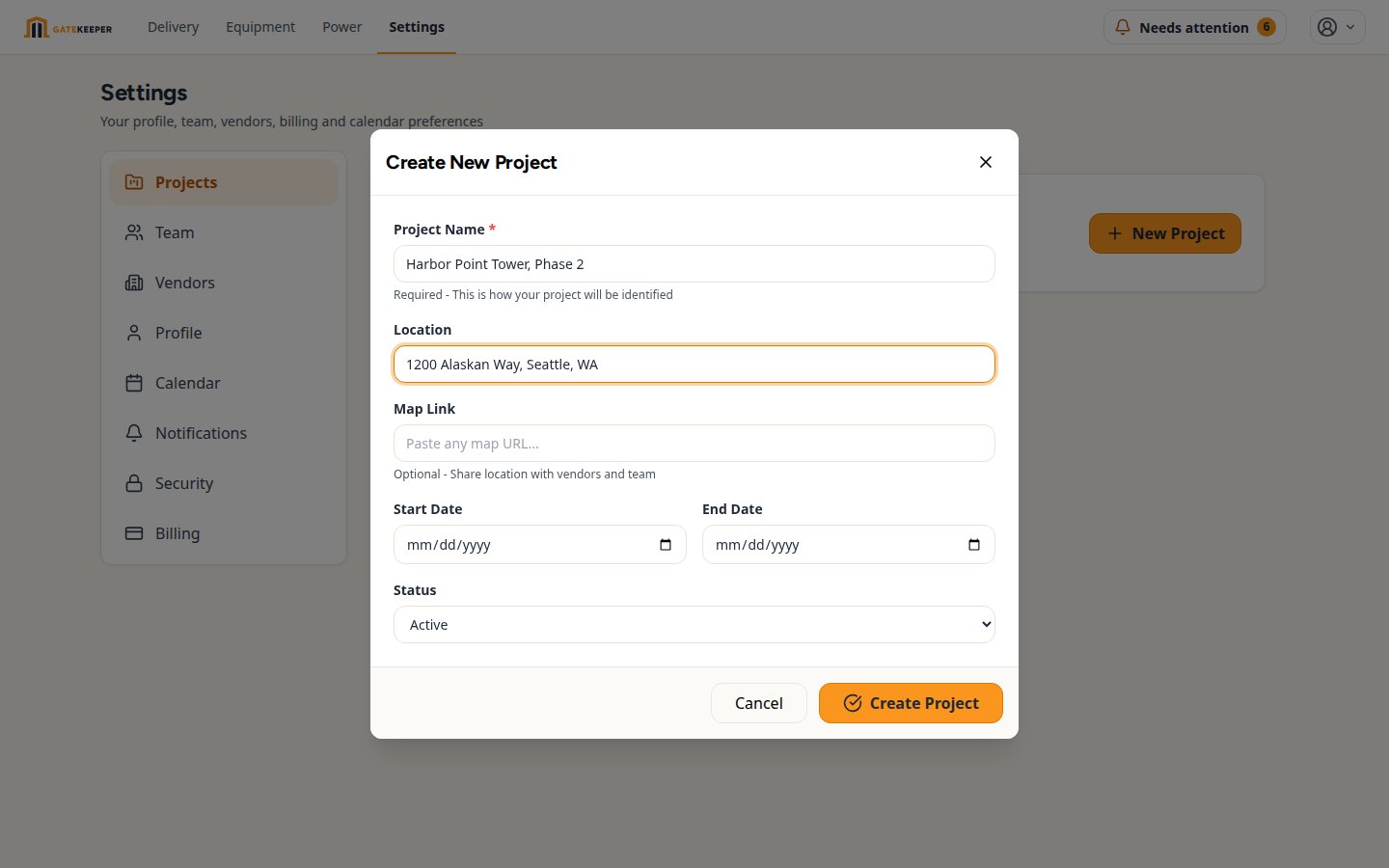Click the Notifications bell sidebar icon
Screen dimensions: 1389x868
134,433
